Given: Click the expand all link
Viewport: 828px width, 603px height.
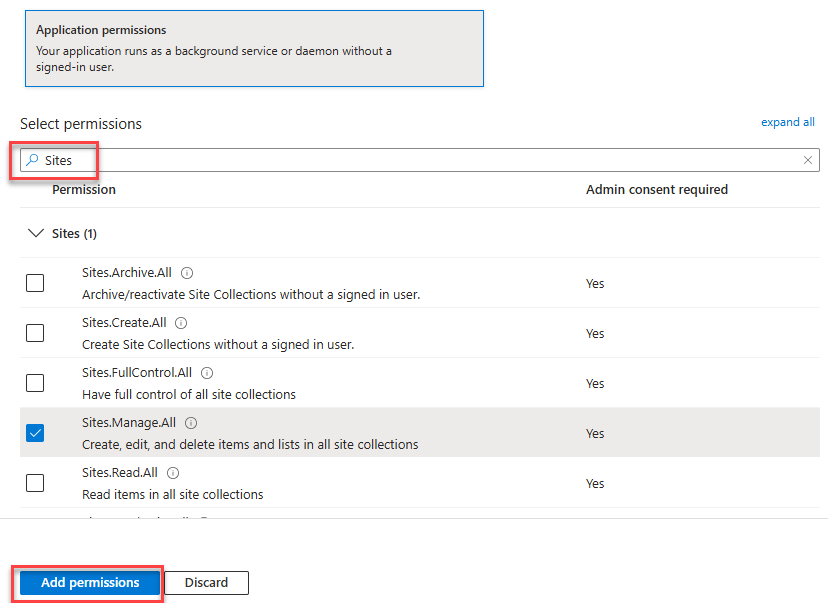Looking at the screenshot, I should (x=787, y=122).
